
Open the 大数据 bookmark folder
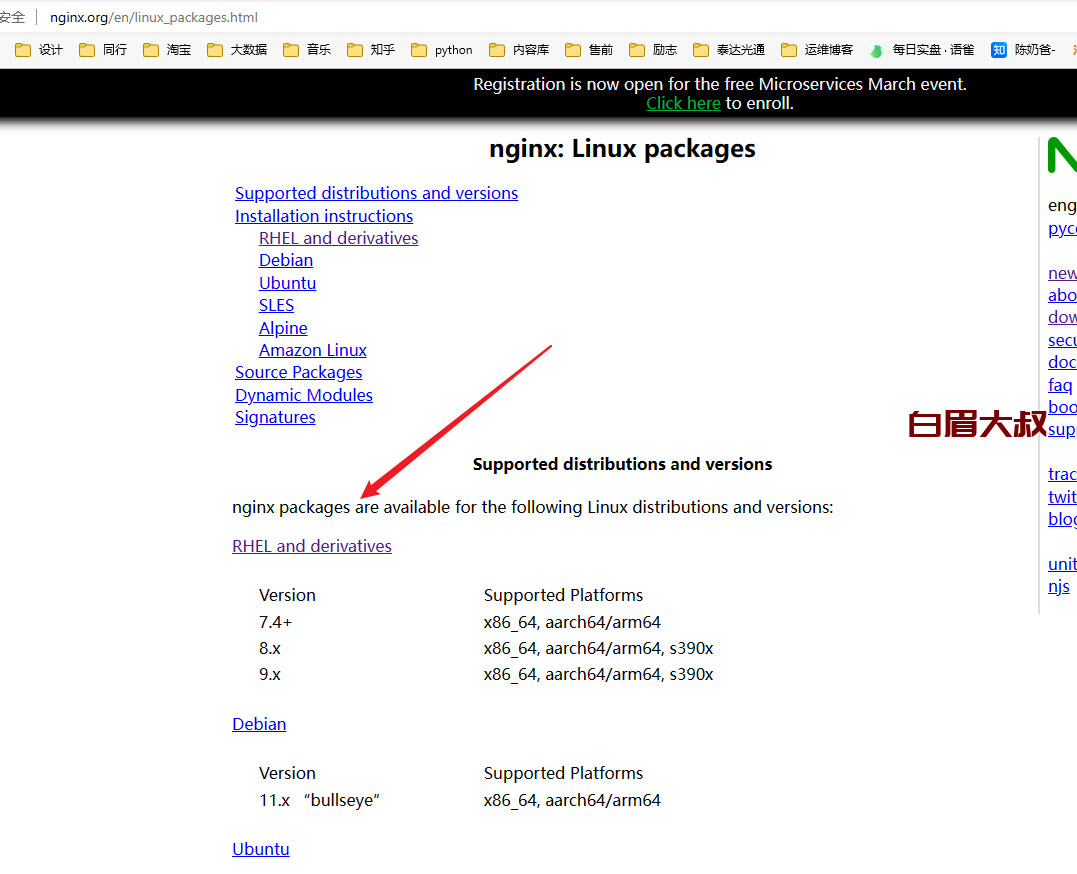tap(237, 49)
